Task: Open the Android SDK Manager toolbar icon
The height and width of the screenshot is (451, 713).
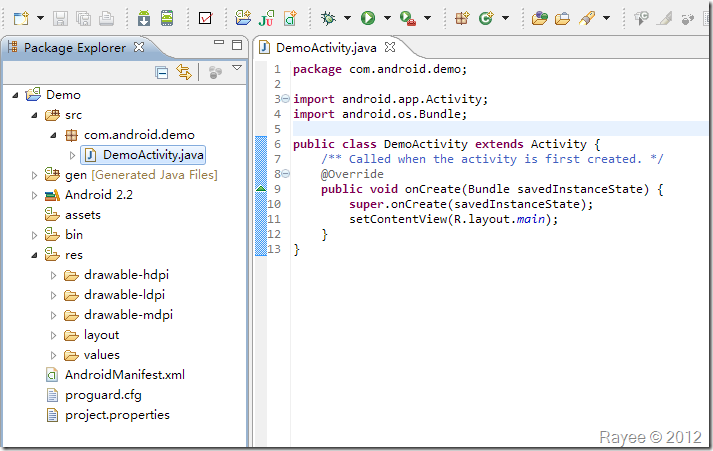Action: click(144, 18)
